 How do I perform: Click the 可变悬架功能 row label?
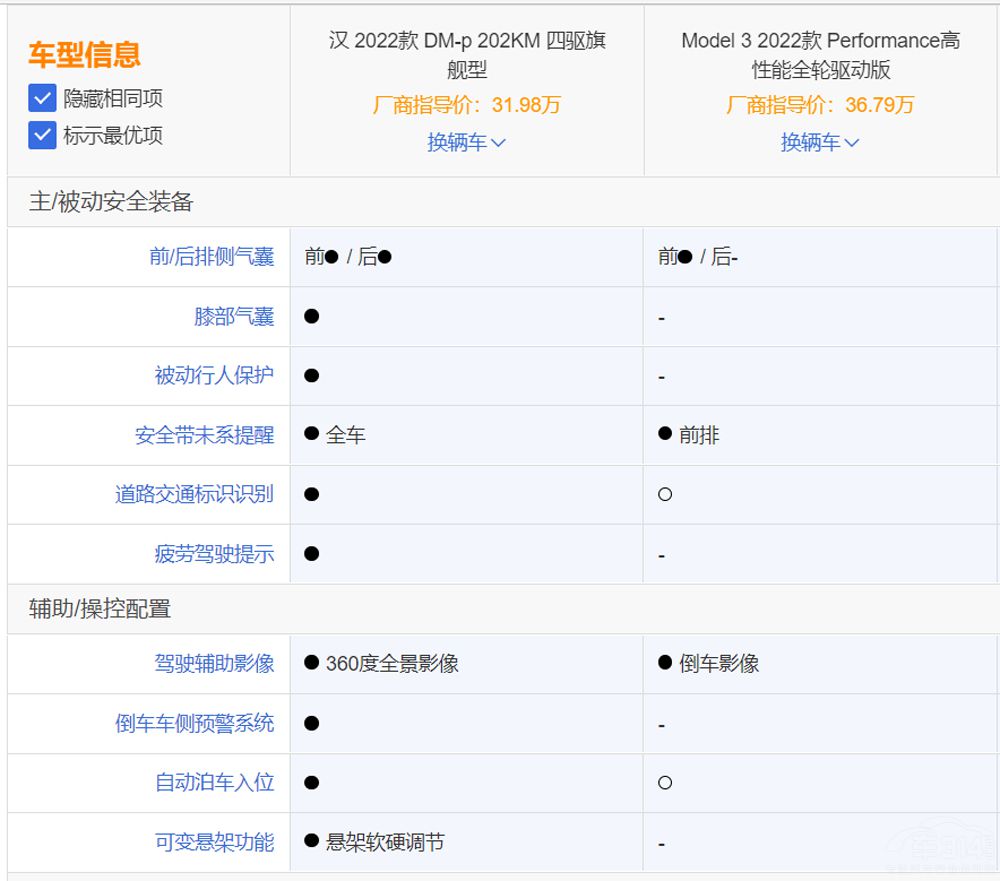(x=213, y=842)
